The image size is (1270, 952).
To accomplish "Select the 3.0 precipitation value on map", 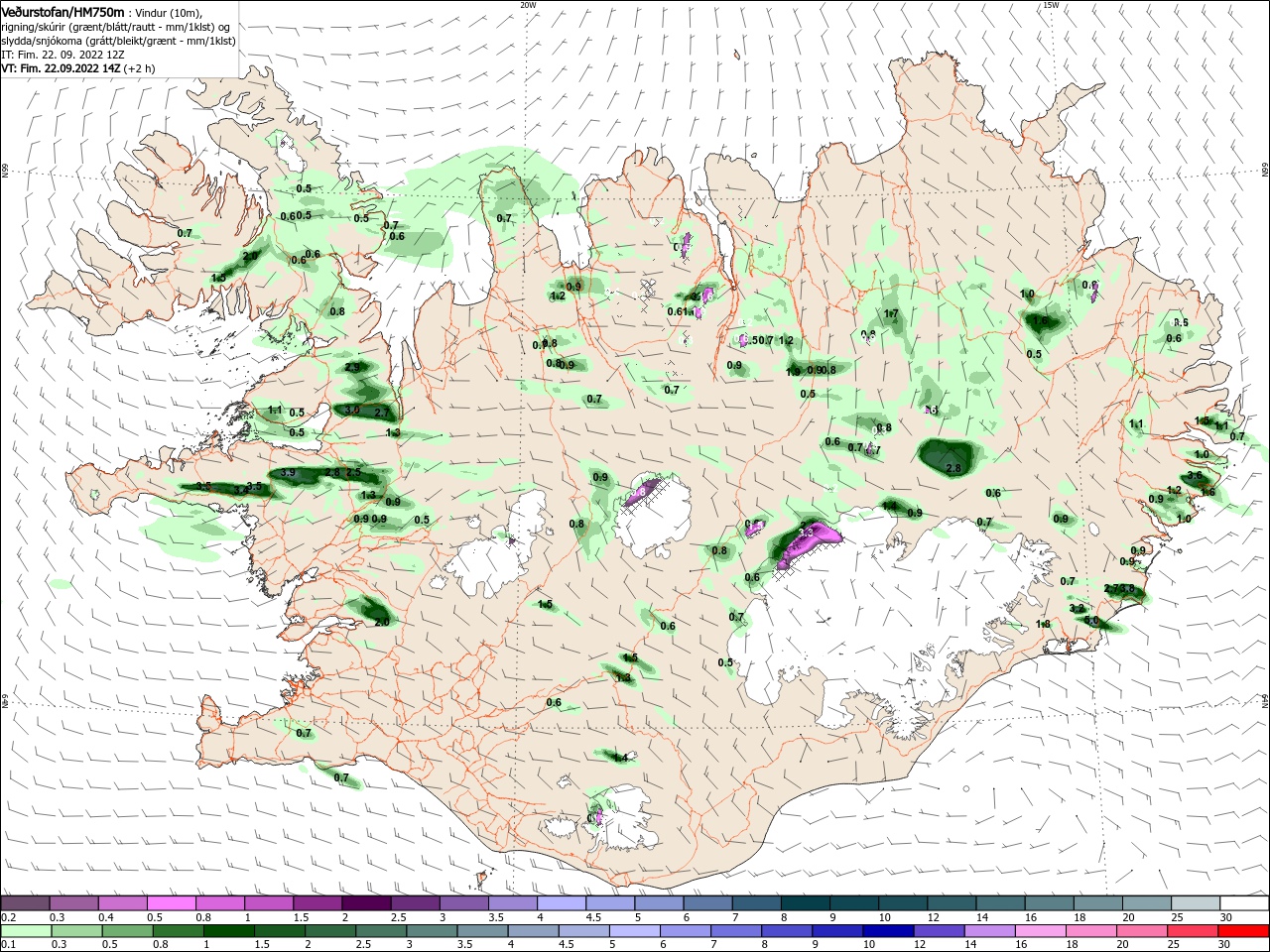I will click(351, 410).
